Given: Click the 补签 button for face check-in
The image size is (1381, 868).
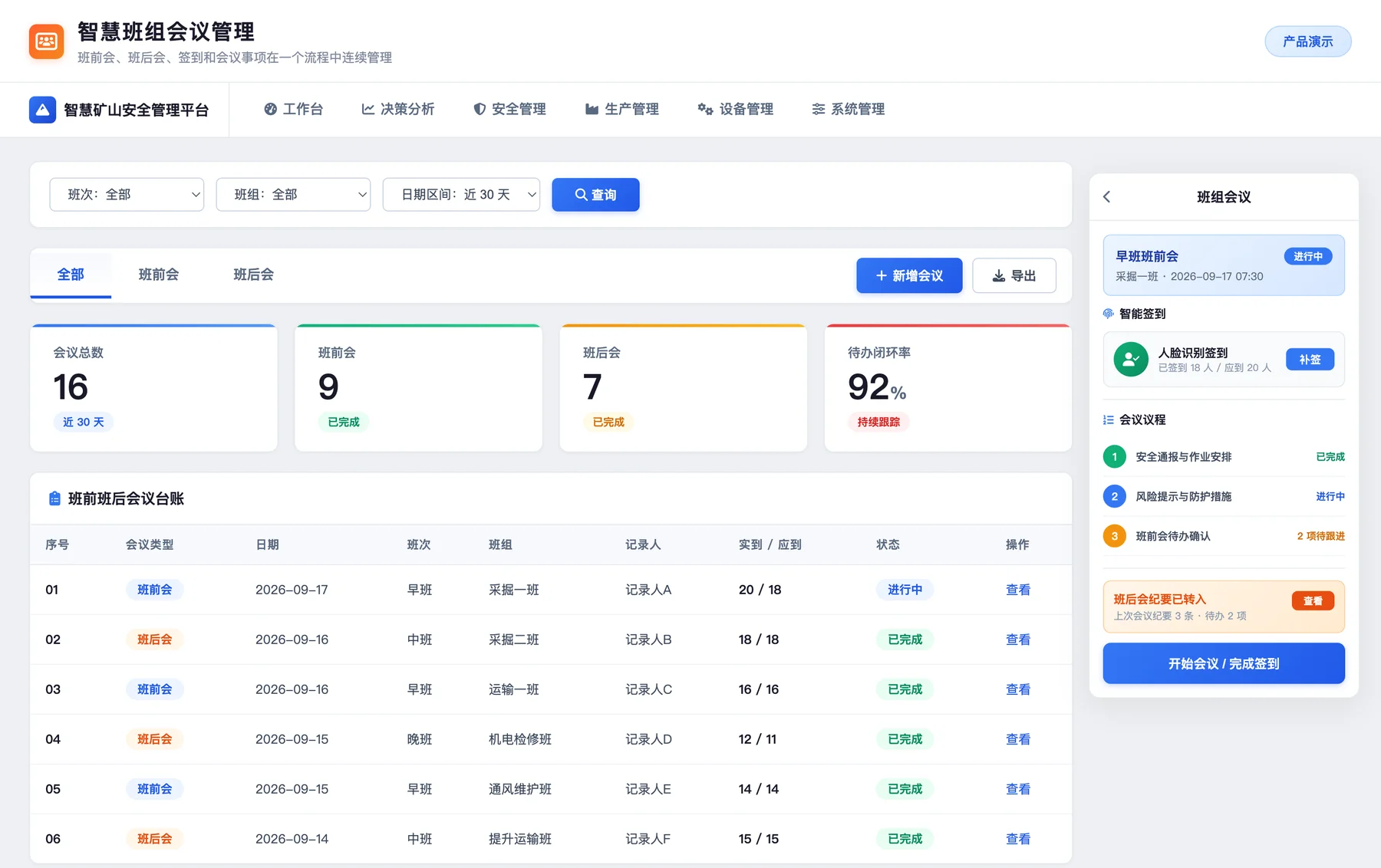Looking at the screenshot, I should tap(1310, 360).
